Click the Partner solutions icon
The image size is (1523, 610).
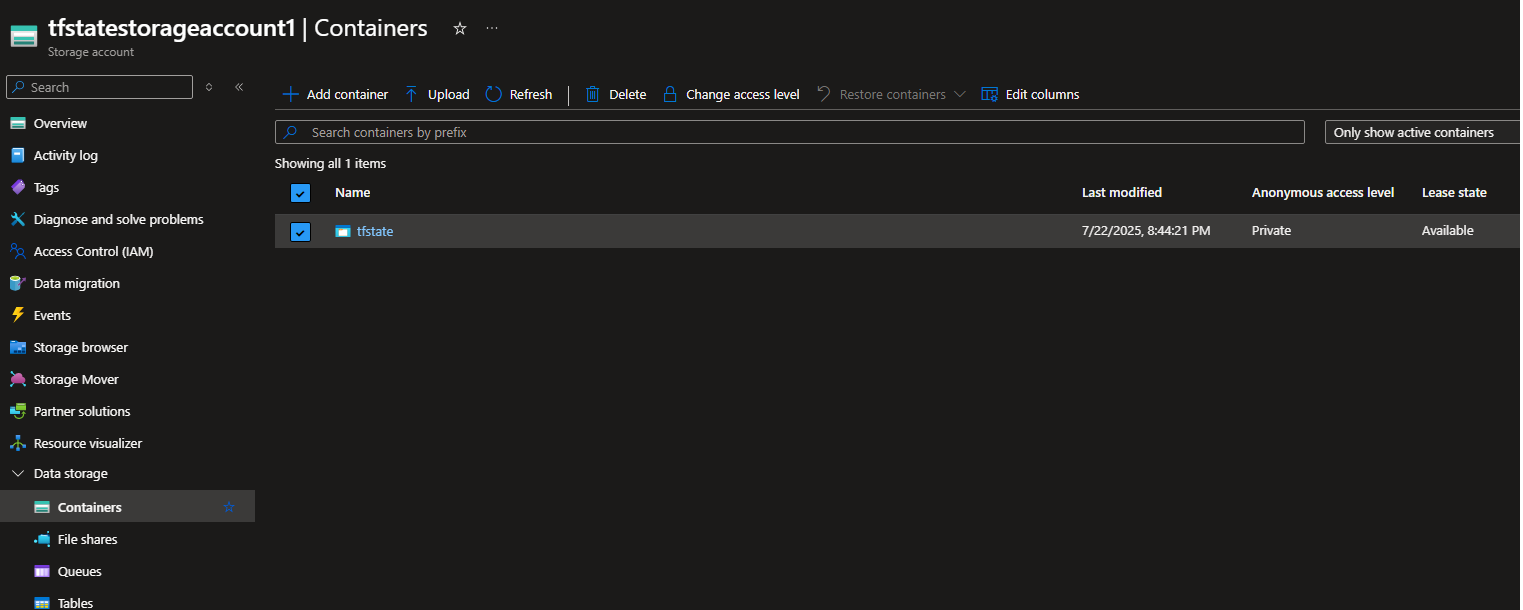point(17,412)
